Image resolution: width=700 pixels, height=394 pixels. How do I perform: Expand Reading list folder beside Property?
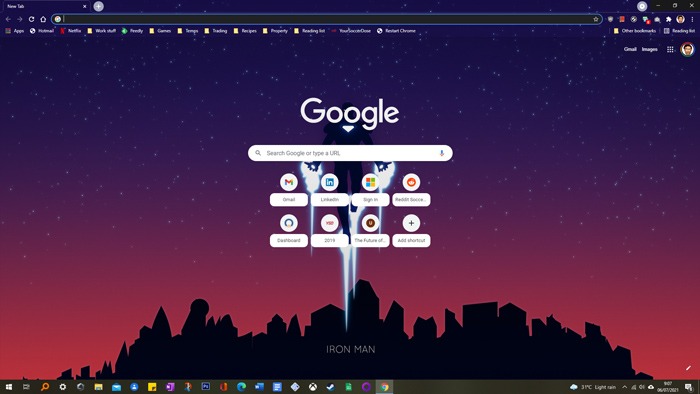tap(309, 31)
